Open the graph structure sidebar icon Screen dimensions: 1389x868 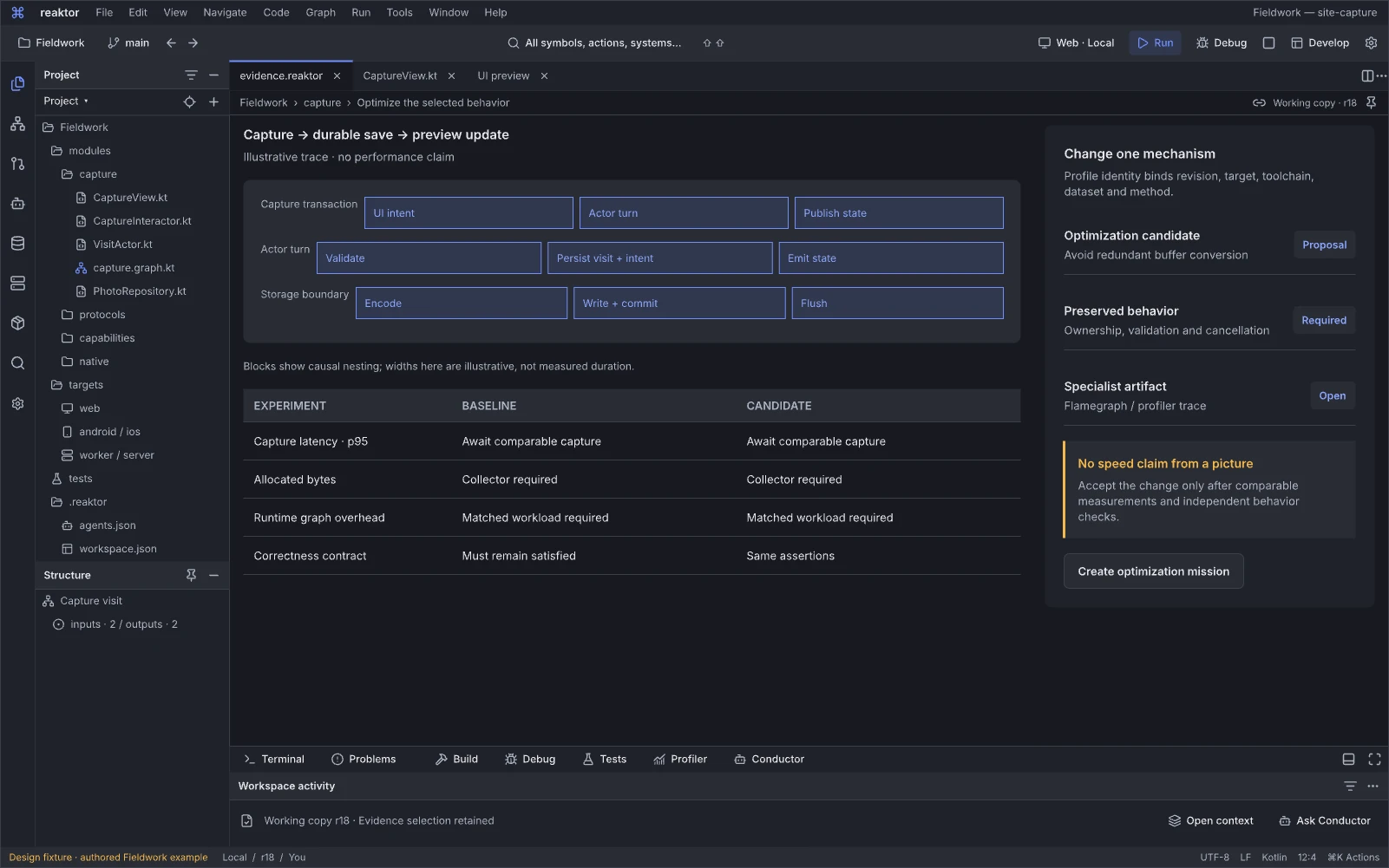17,124
